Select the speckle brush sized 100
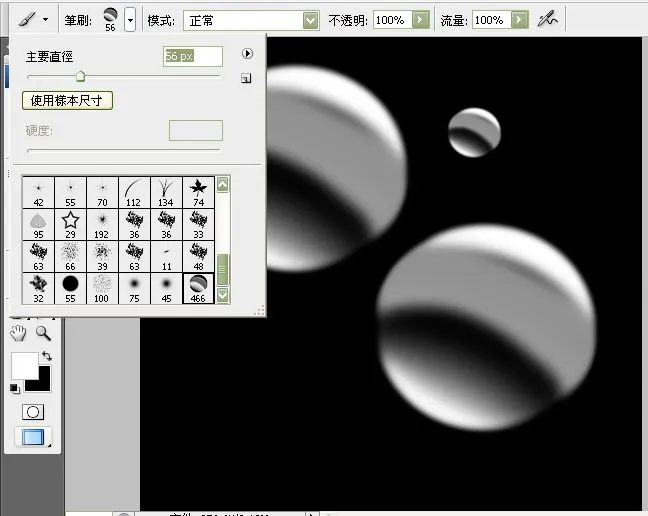The image size is (648, 516). click(x=102, y=288)
